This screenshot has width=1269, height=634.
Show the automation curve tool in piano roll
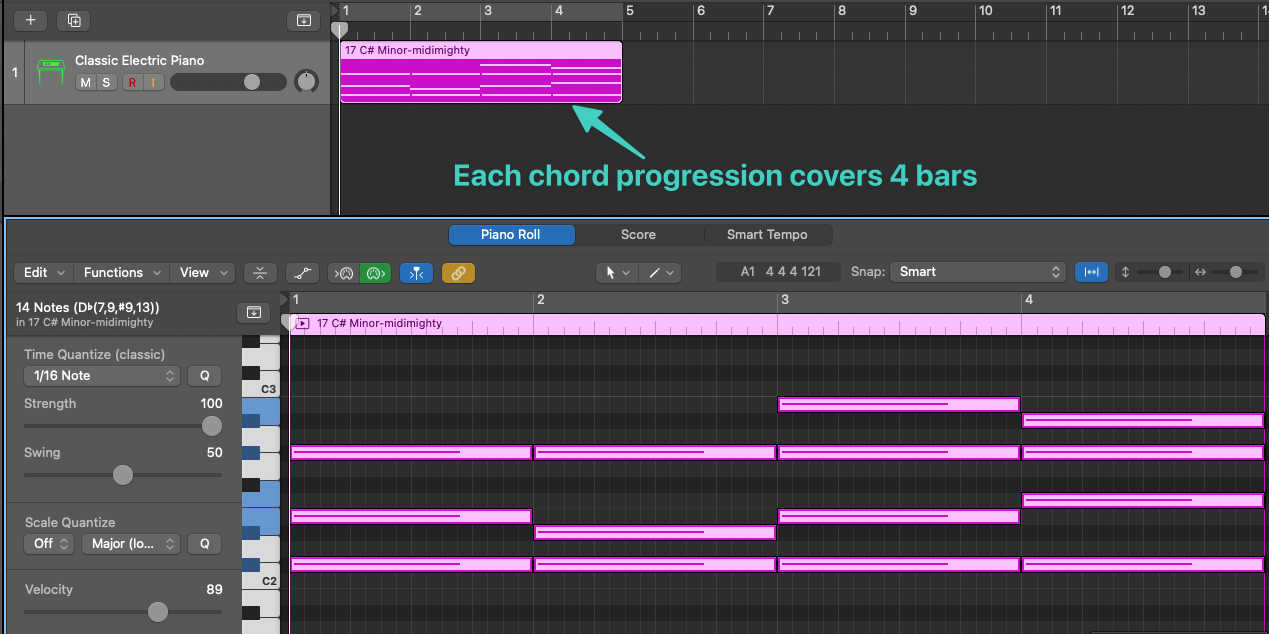[x=302, y=272]
